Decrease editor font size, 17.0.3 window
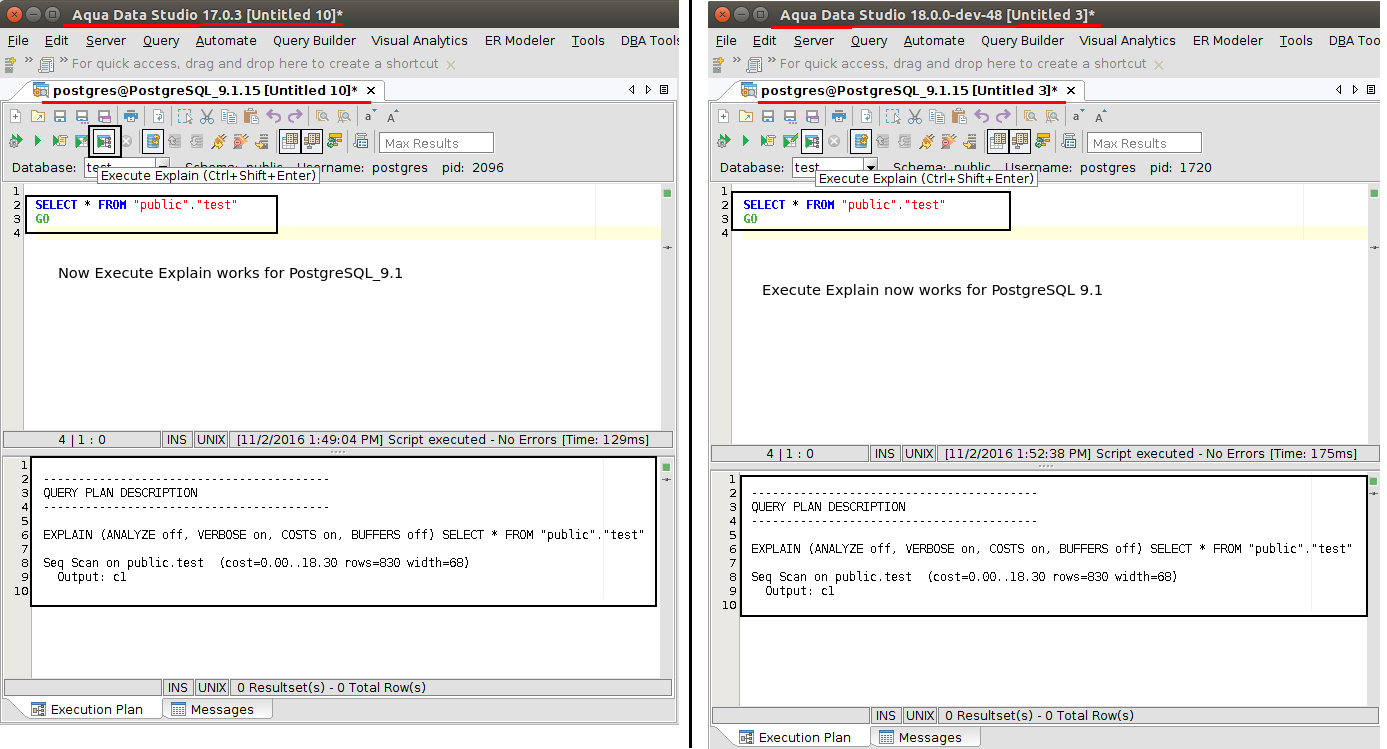This screenshot has width=1387, height=749. point(370,116)
